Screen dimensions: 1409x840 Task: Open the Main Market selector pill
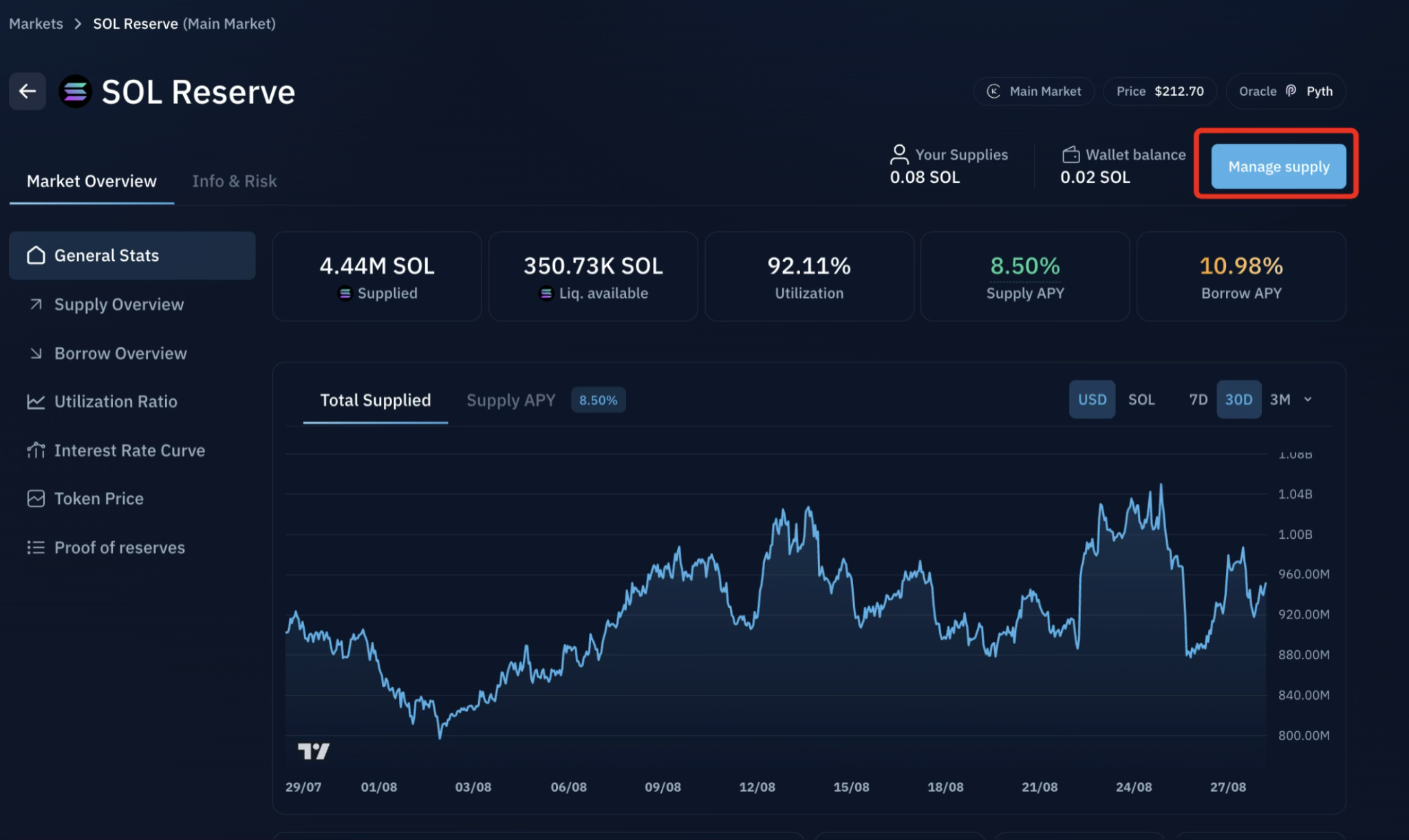click(x=1034, y=91)
